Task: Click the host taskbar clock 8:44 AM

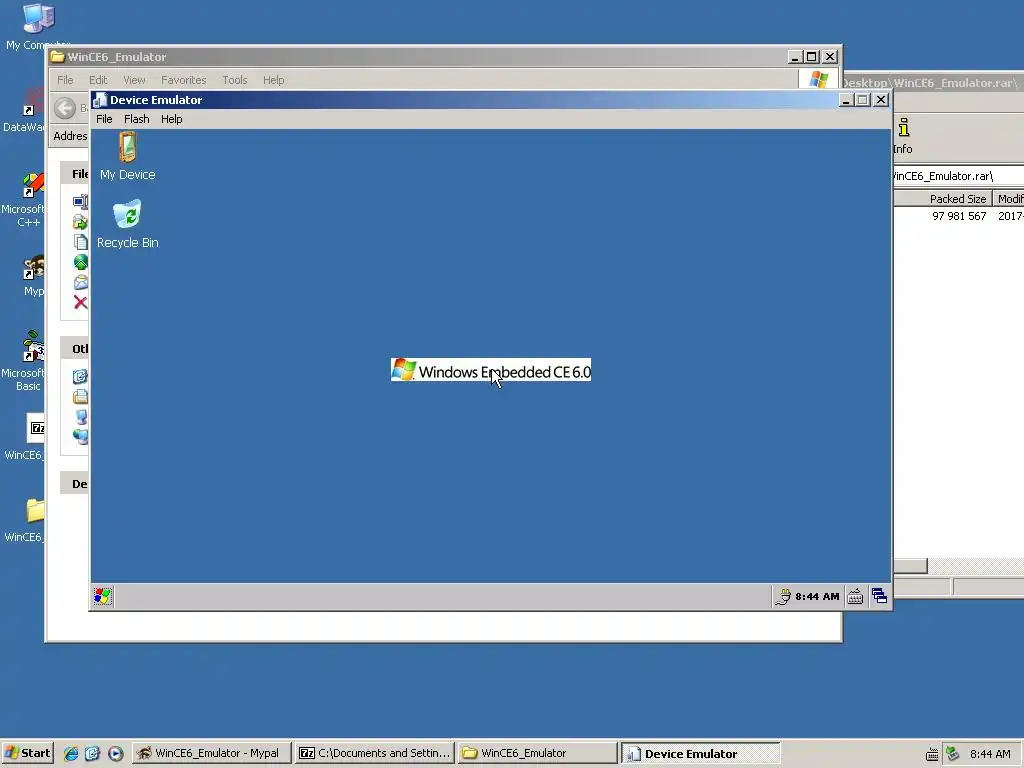Action: [990, 754]
